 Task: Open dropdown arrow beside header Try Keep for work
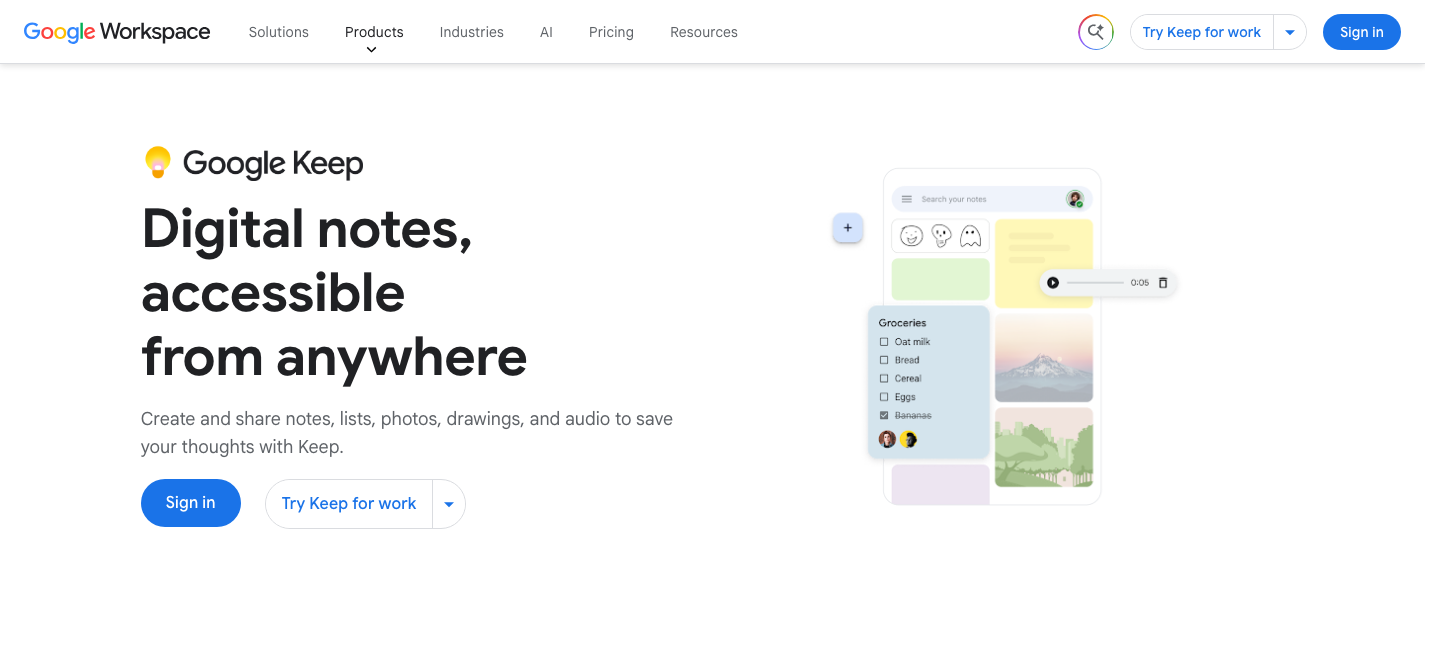tap(1290, 32)
